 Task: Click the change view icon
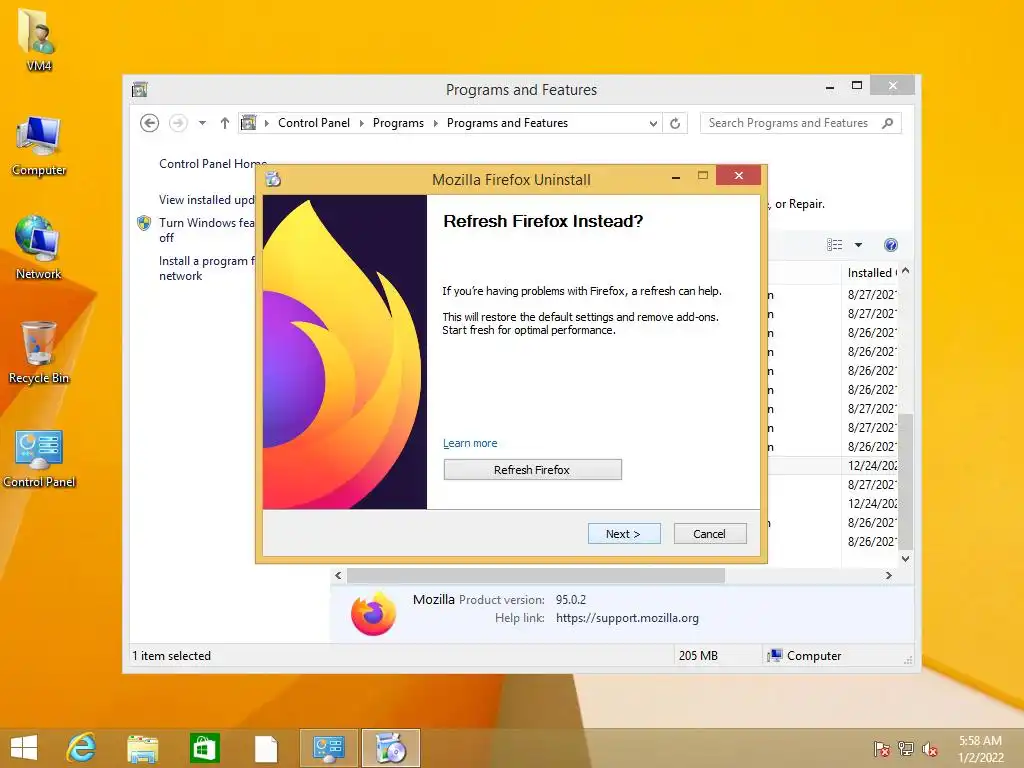click(x=835, y=245)
